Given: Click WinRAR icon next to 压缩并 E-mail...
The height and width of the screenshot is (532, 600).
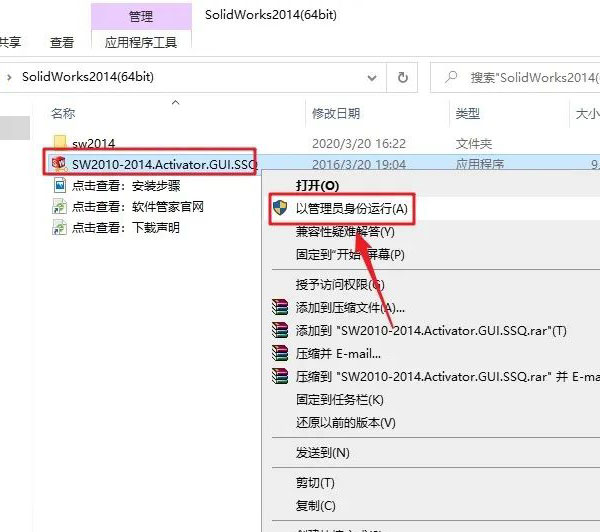Looking at the screenshot, I should click(x=280, y=353).
